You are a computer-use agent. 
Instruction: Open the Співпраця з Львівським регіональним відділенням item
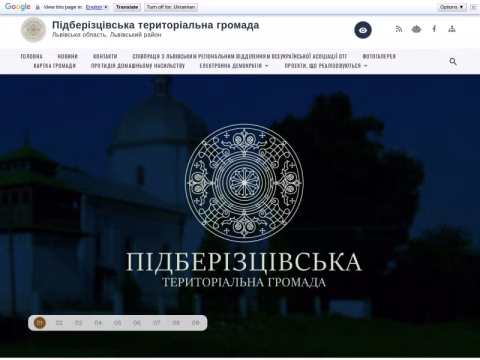click(240, 56)
